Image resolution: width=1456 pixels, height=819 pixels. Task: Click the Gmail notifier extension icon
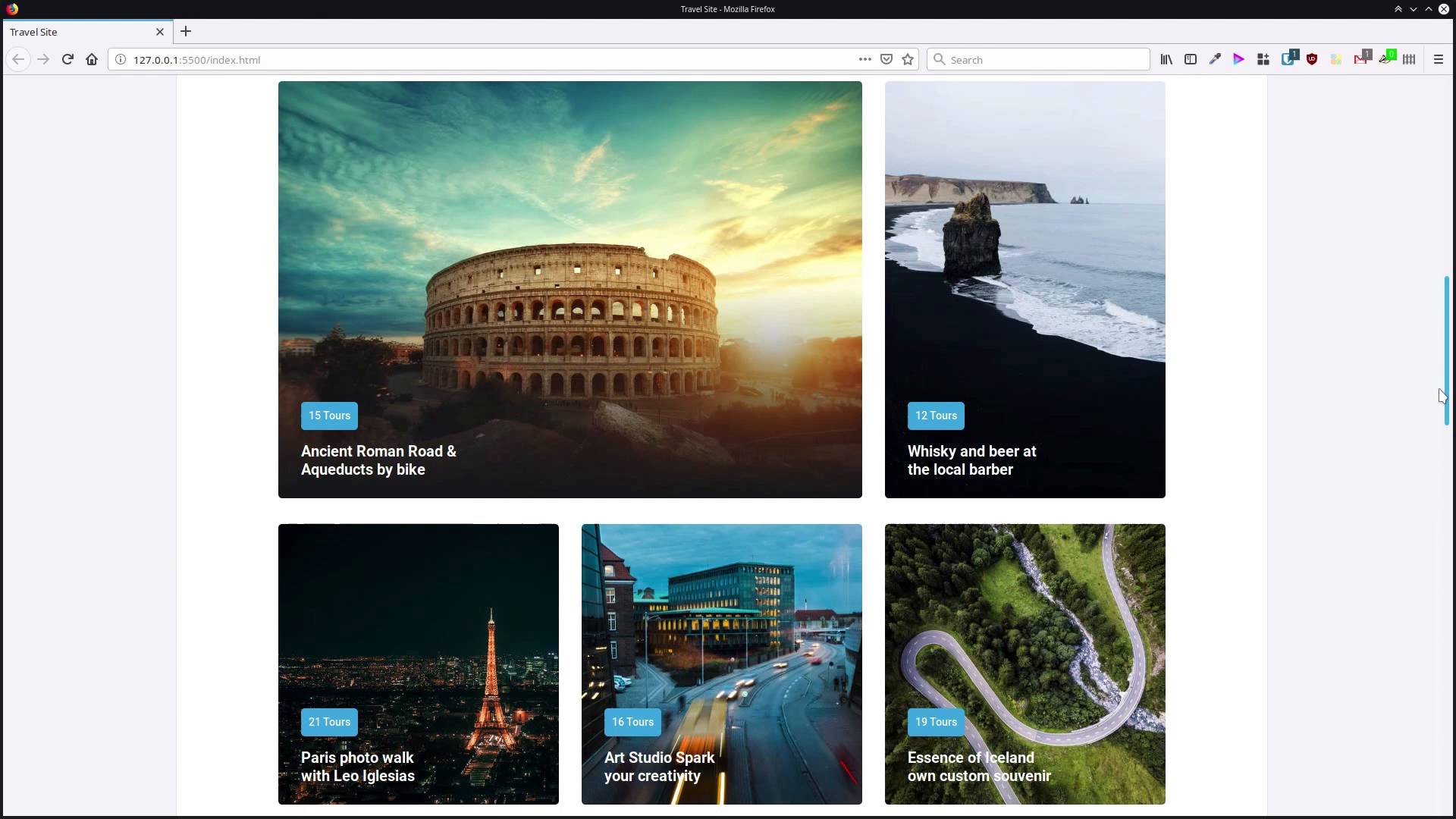(1360, 59)
